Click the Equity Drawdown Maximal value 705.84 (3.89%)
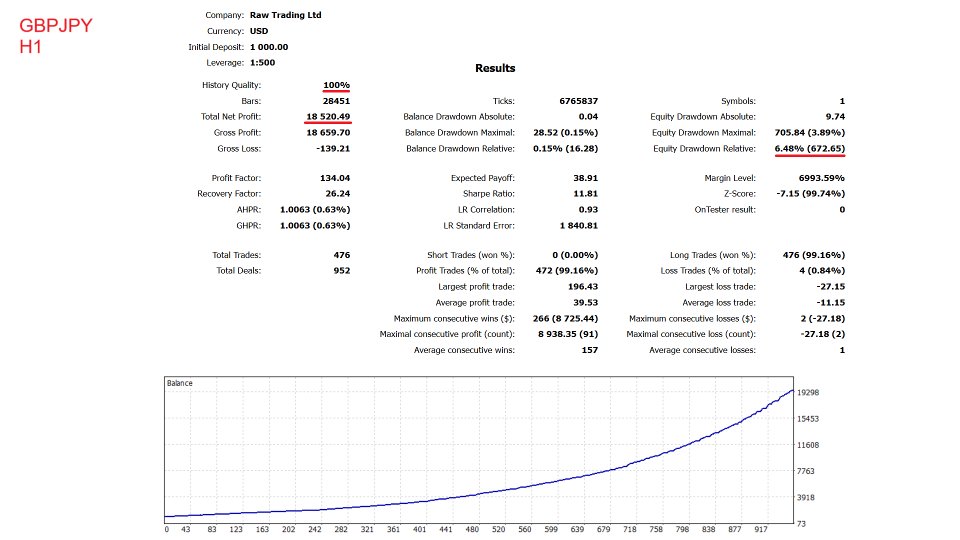 click(809, 132)
